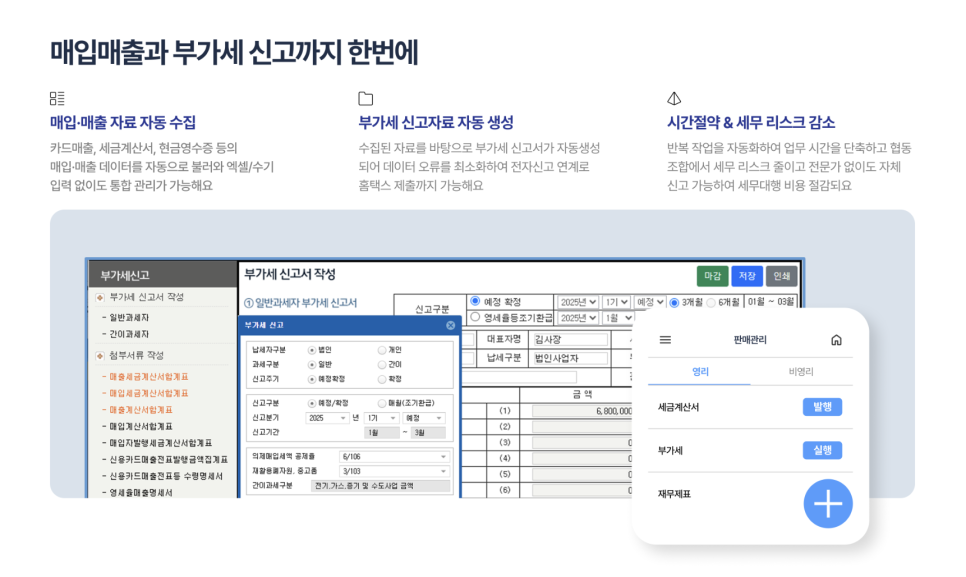Close the 부가세 신고 dialog via X icon
The width and height of the screenshot is (966, 577).
click(451, 324)
